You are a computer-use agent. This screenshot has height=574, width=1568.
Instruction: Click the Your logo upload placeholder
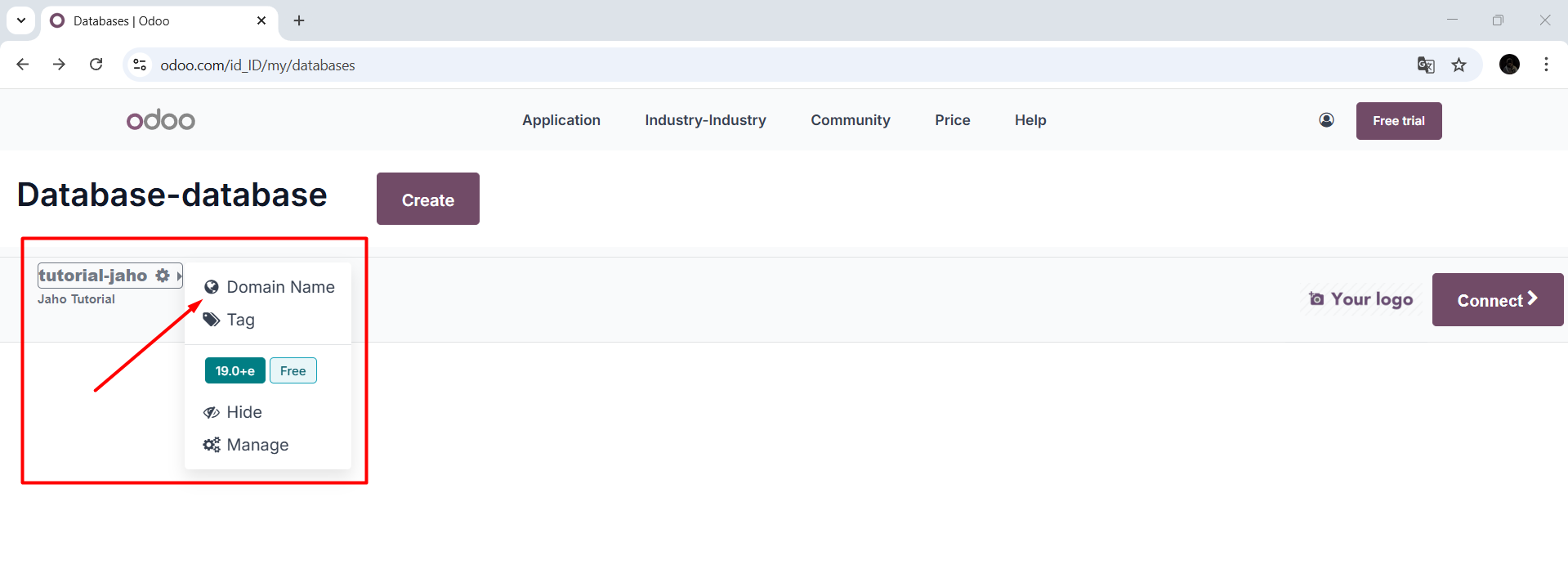point(1360,299)
